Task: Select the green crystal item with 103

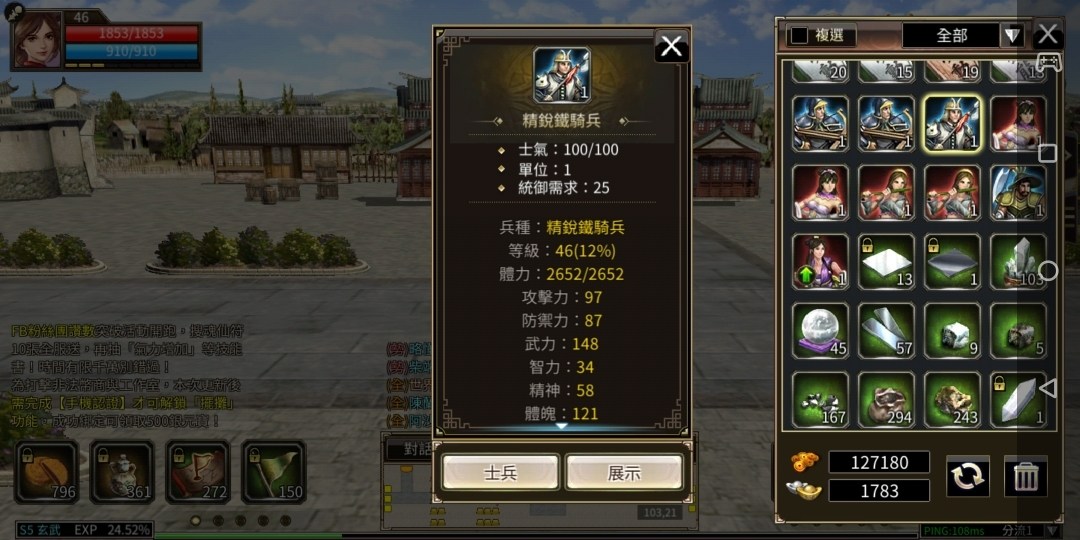Action: pyautogui.click(x=1018, y=262)
